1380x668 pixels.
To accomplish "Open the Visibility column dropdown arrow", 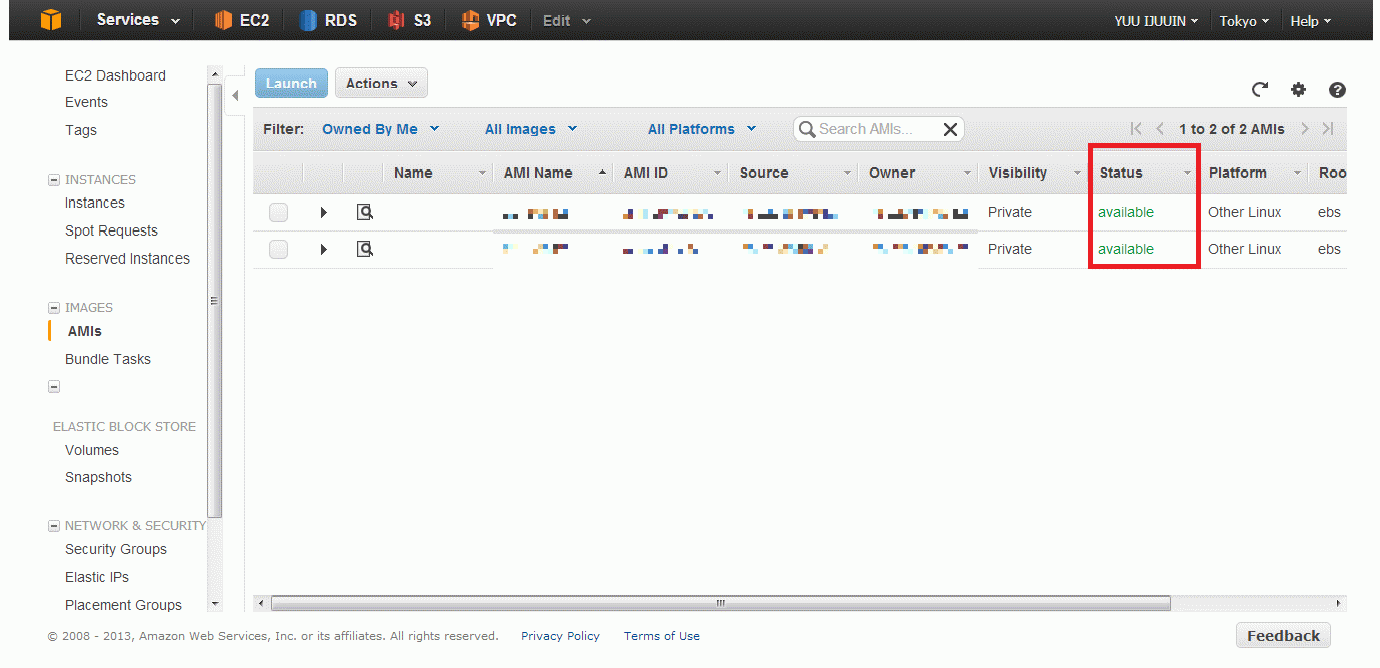I will (1077, 173).
